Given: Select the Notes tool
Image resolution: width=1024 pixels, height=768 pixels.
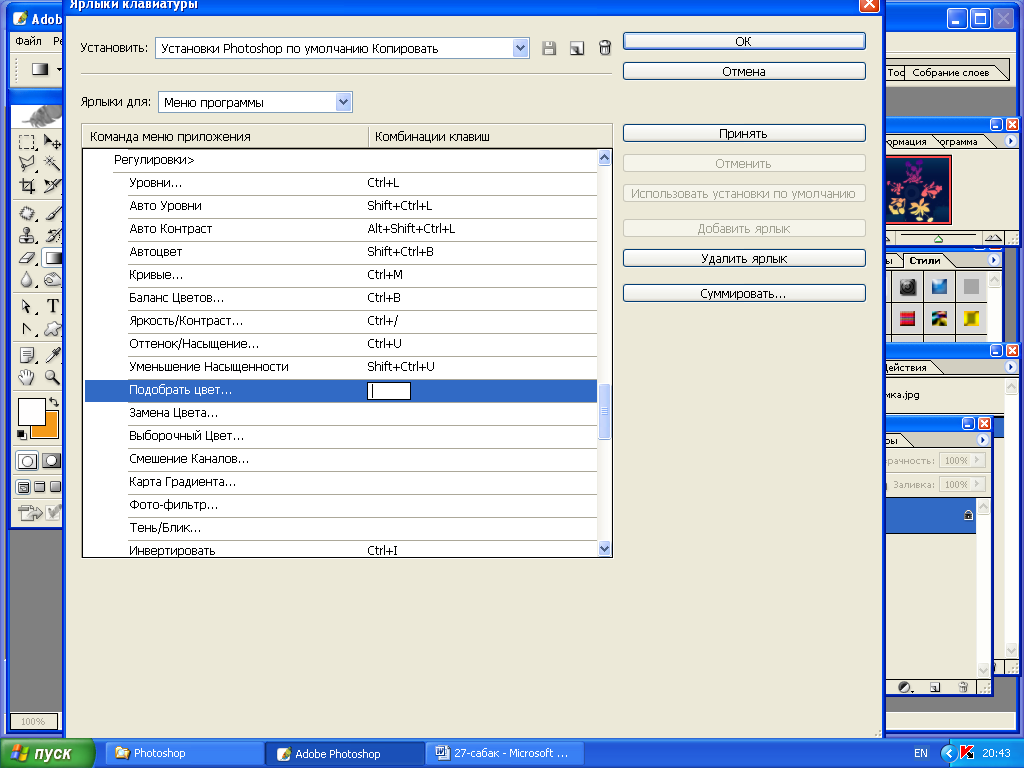Looking at the screenshot, I should [x=26, y=355].
